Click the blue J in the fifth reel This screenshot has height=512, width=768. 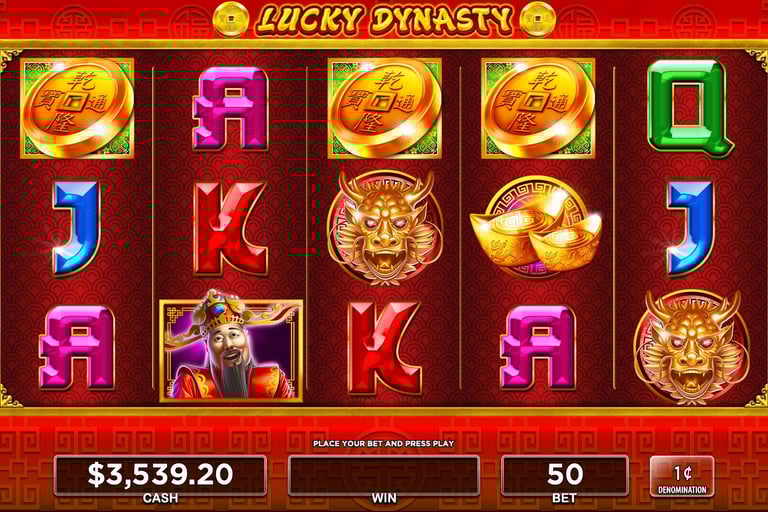pyautogui.click(x=690, y=228)
